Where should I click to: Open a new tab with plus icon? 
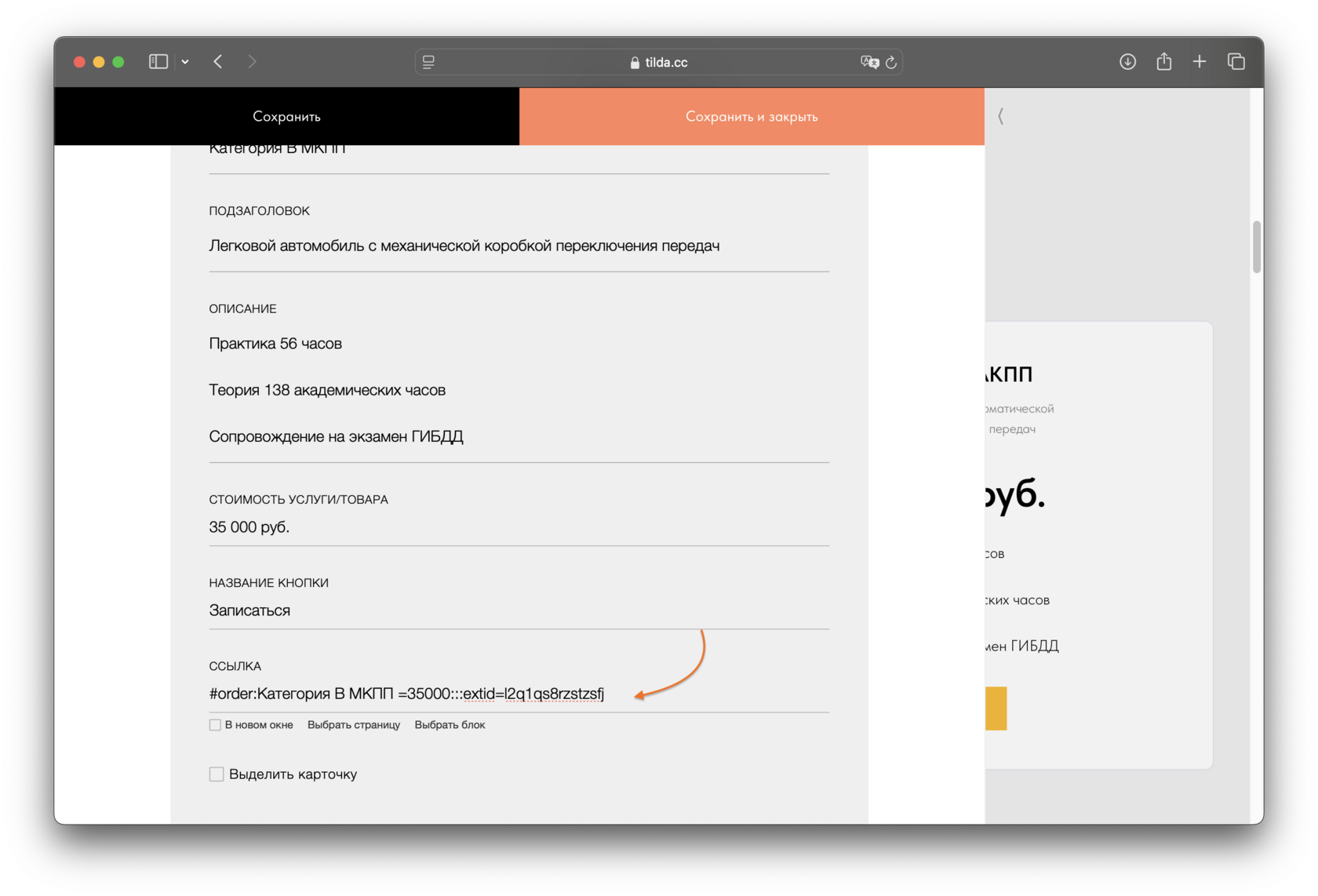click(x=1200, y=61)
